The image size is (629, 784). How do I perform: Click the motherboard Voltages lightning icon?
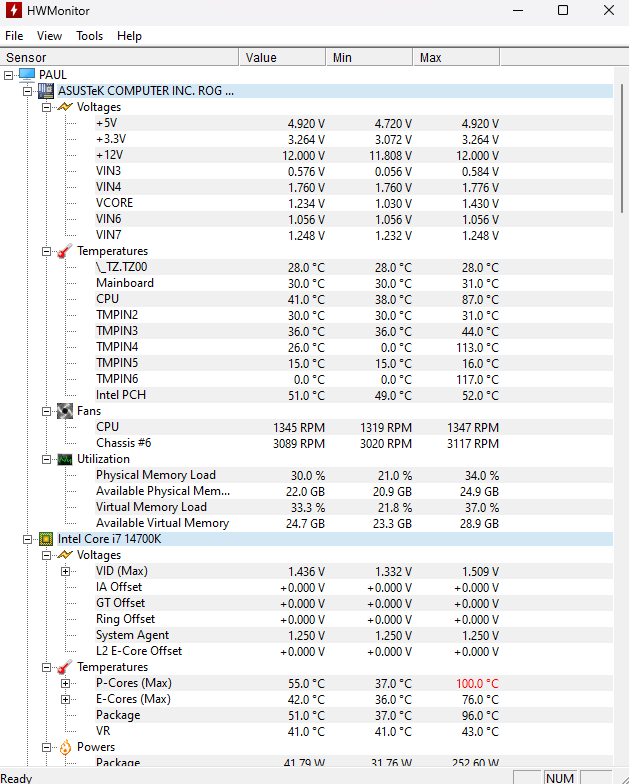pos(65,107)
